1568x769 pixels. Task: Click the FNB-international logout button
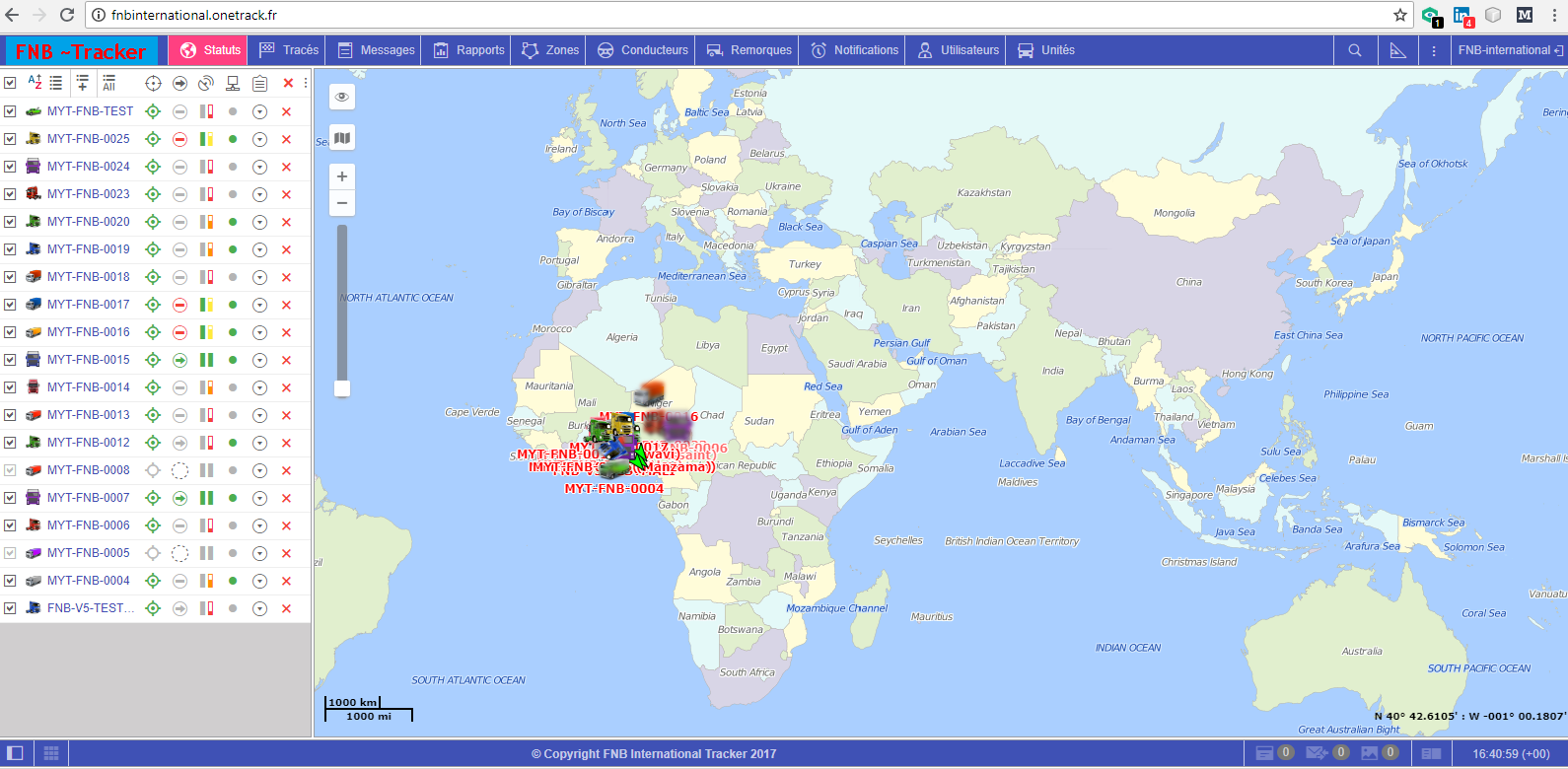(x=1510, y=50)
